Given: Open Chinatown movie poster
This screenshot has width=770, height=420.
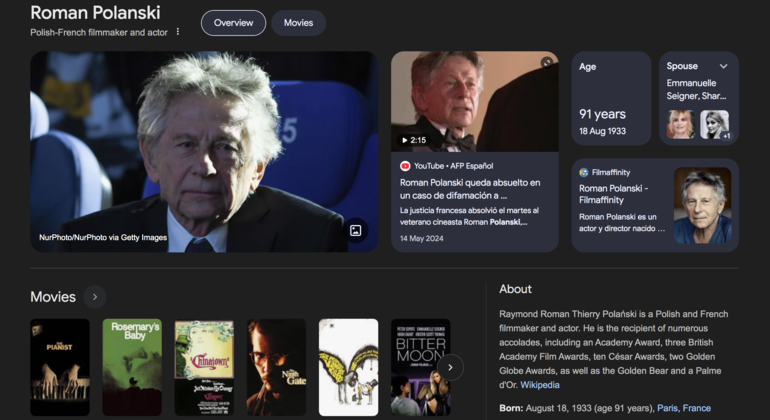Looking at the screenshot, I should (204, 367).
